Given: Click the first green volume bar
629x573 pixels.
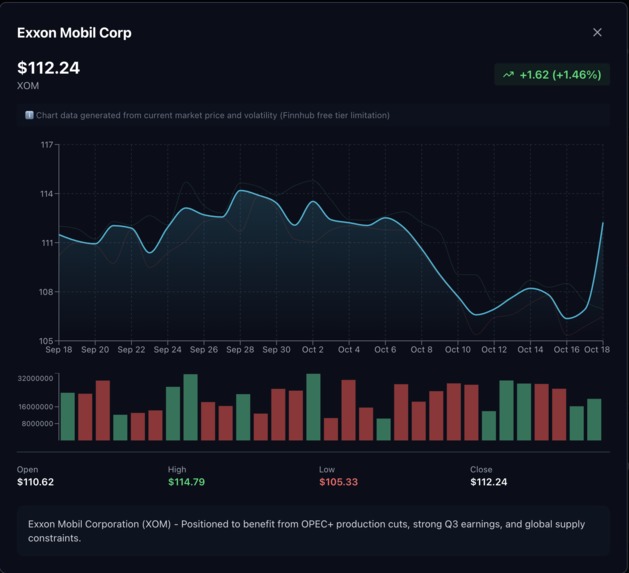Looking at the screenshot, I should [68, 417].
